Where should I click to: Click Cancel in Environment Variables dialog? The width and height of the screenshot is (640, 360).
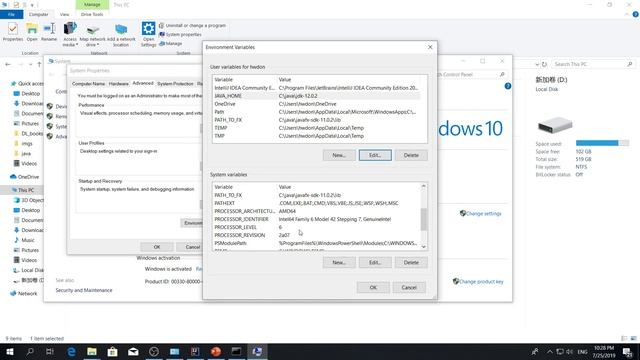pyautogui.click(x=409, y=287)
